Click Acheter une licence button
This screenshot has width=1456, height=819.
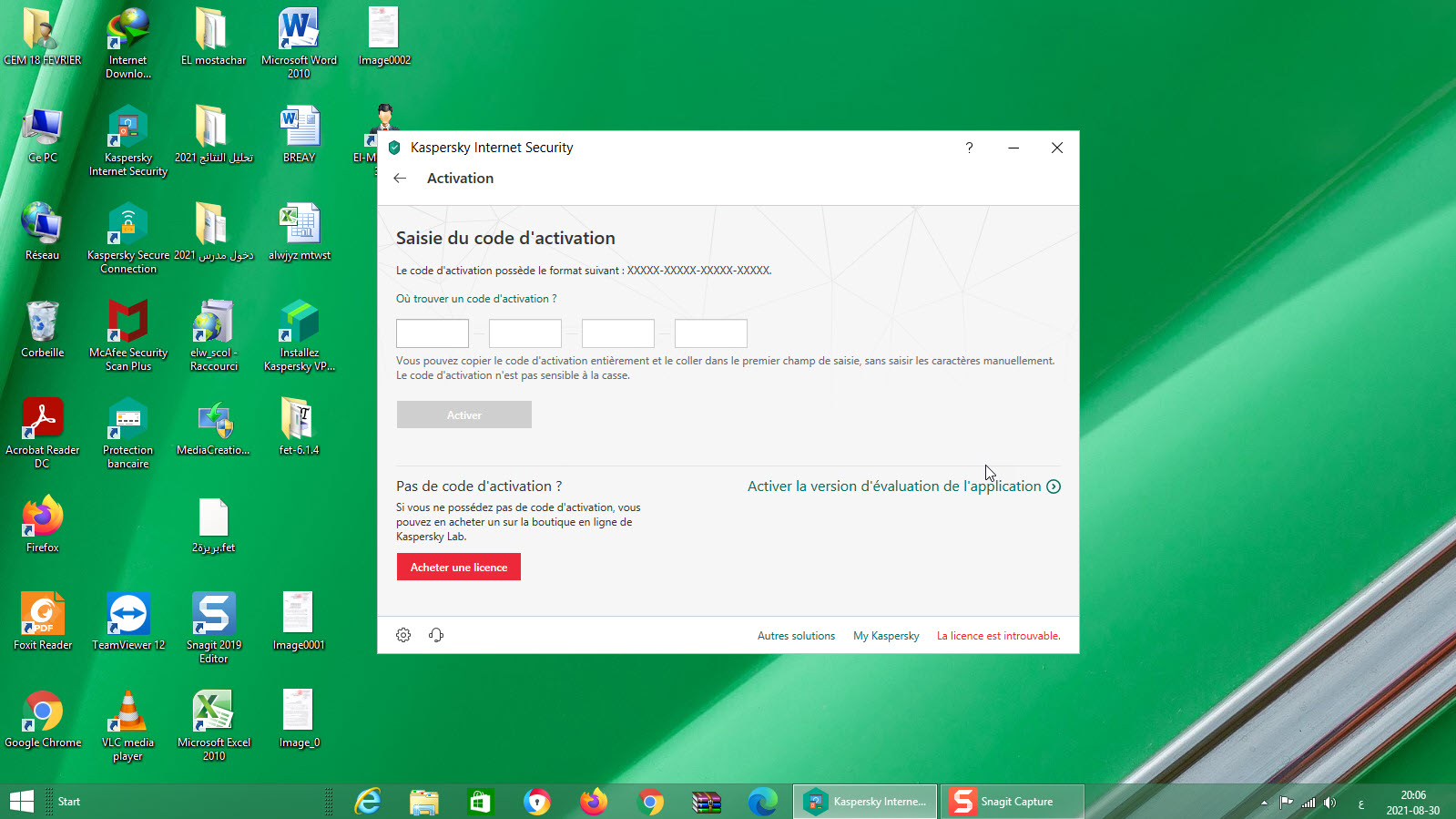459,567
